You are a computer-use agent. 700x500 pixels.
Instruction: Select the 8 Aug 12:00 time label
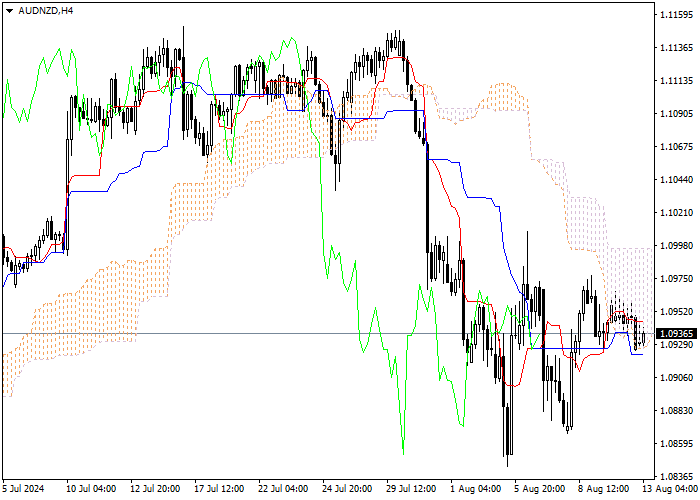pyautogui.click(x=604, y=489)
